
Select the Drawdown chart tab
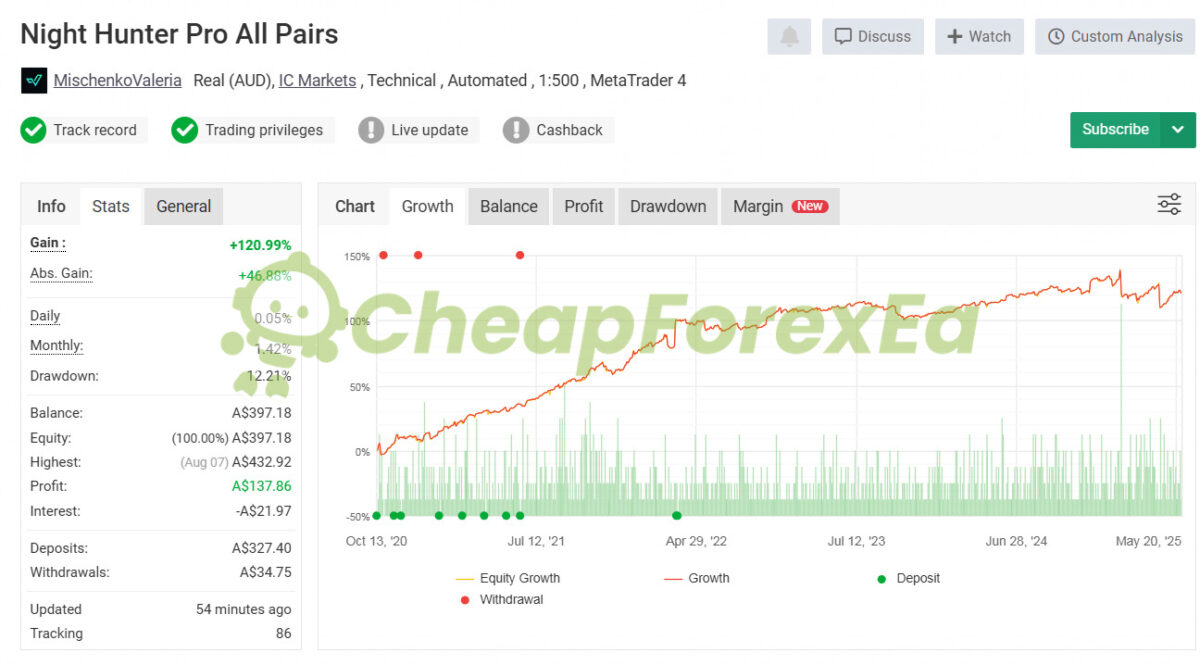pos(668,206)
